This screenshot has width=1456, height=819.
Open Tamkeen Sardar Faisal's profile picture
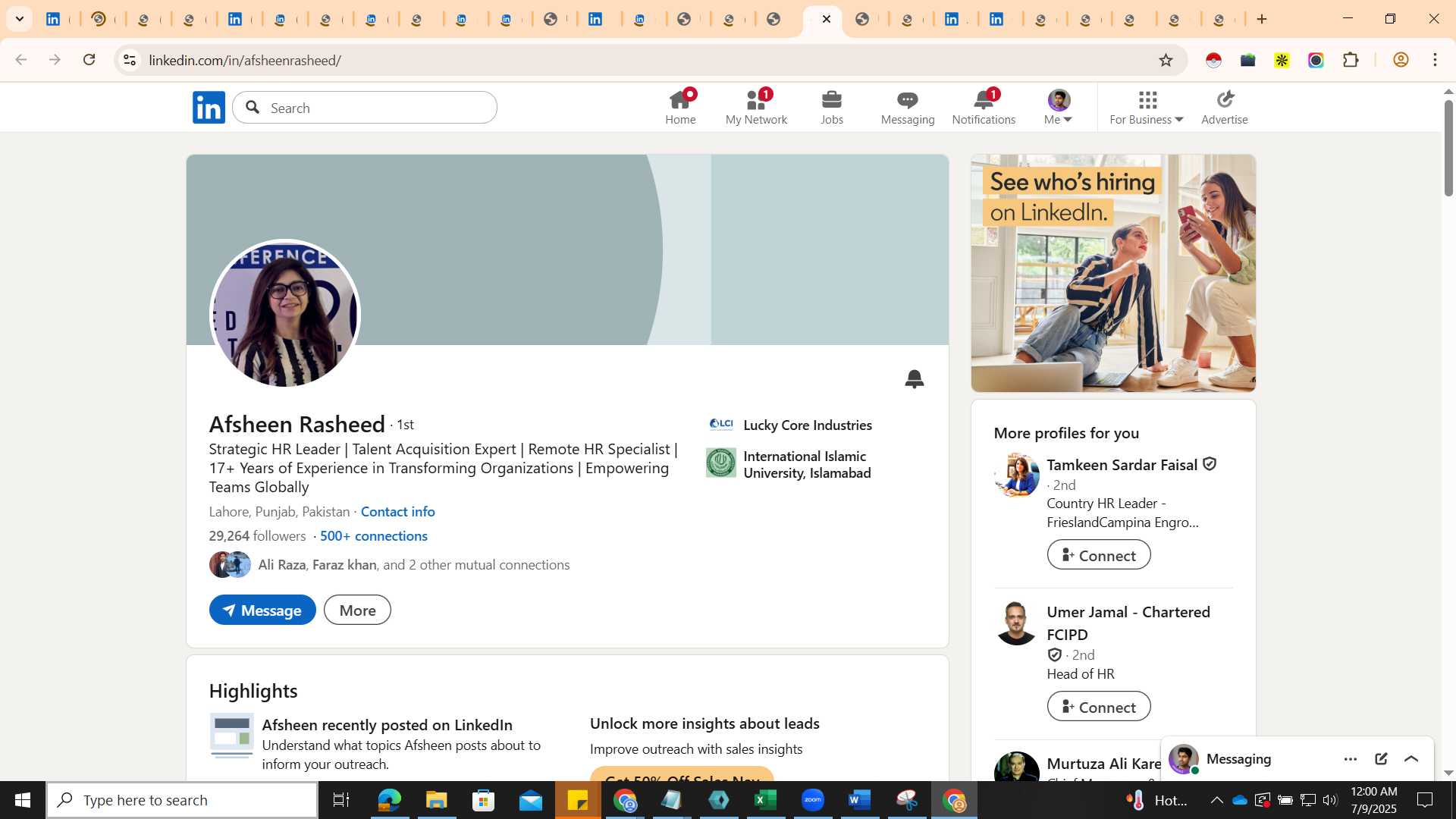click(1016, 475)
